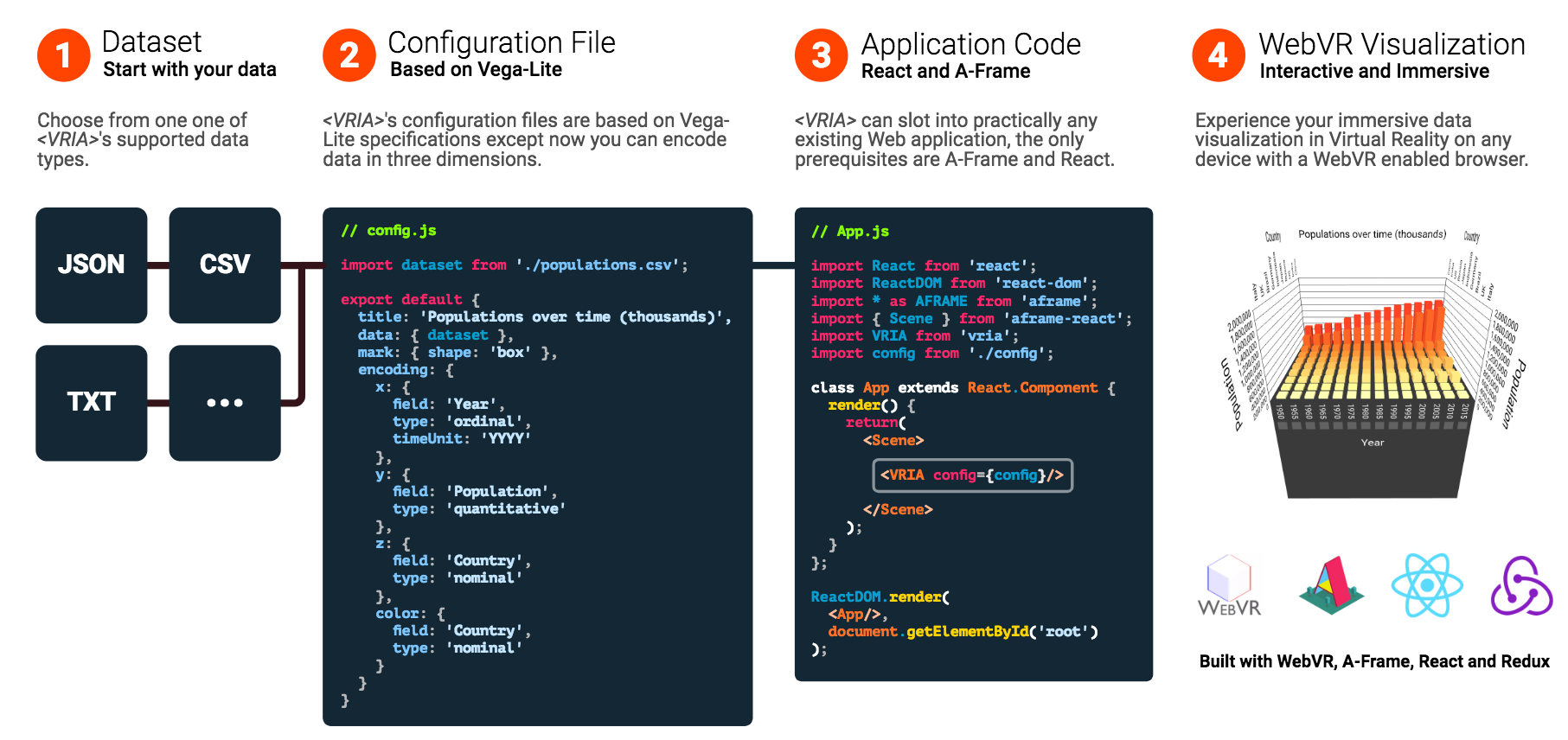Click the "field: 'Year'," line

[x=449, y=405]
